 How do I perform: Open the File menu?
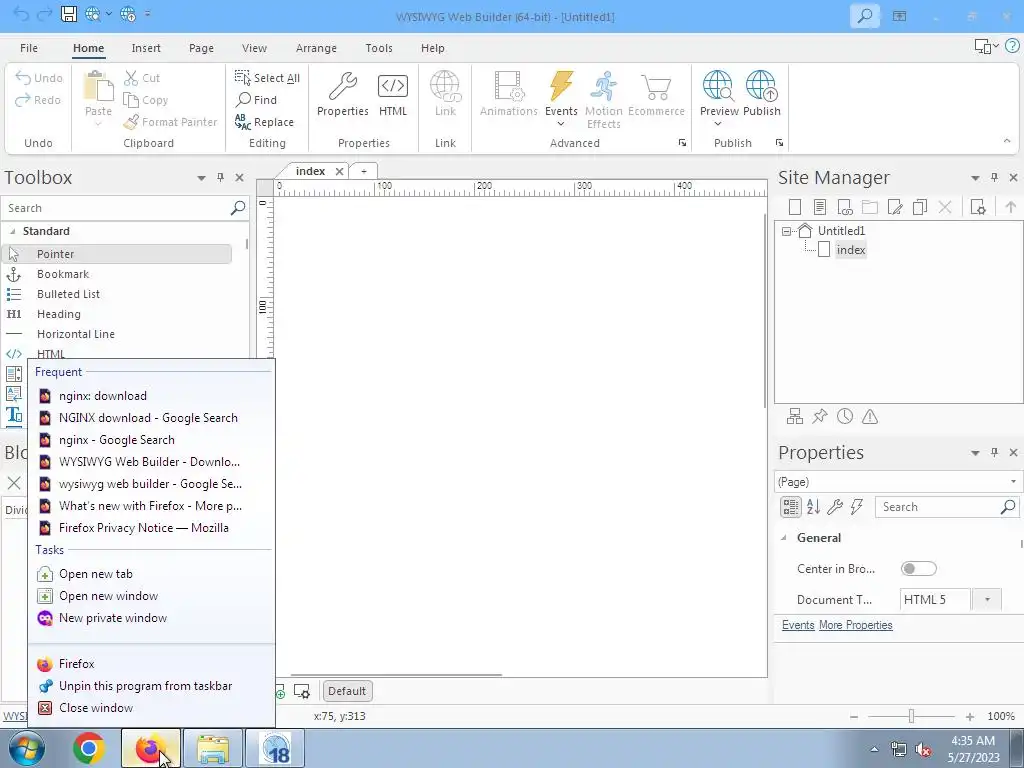tap(29, 48)
